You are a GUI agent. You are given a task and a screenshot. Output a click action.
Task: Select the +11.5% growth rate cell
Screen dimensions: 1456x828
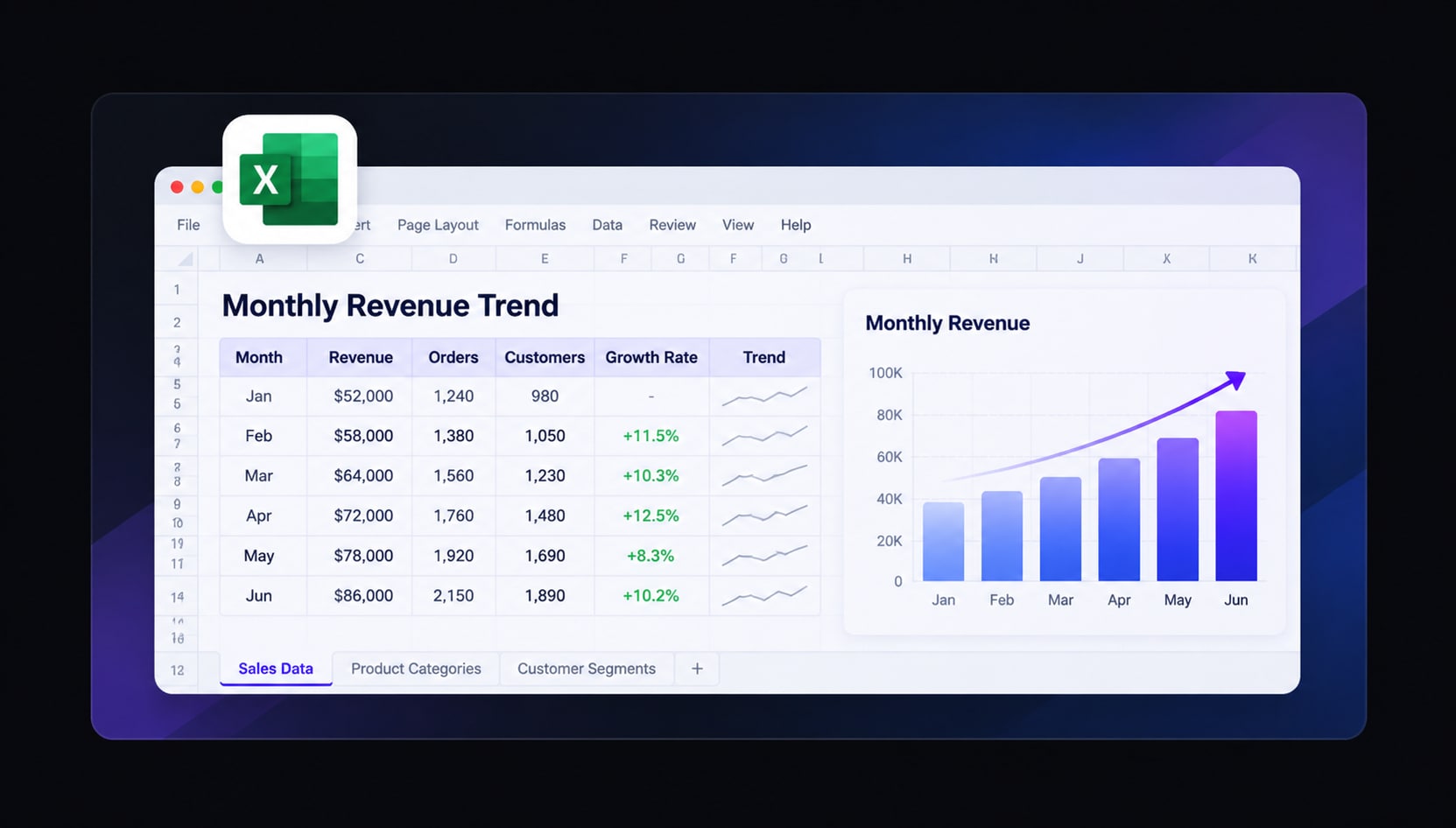[651, 436]
